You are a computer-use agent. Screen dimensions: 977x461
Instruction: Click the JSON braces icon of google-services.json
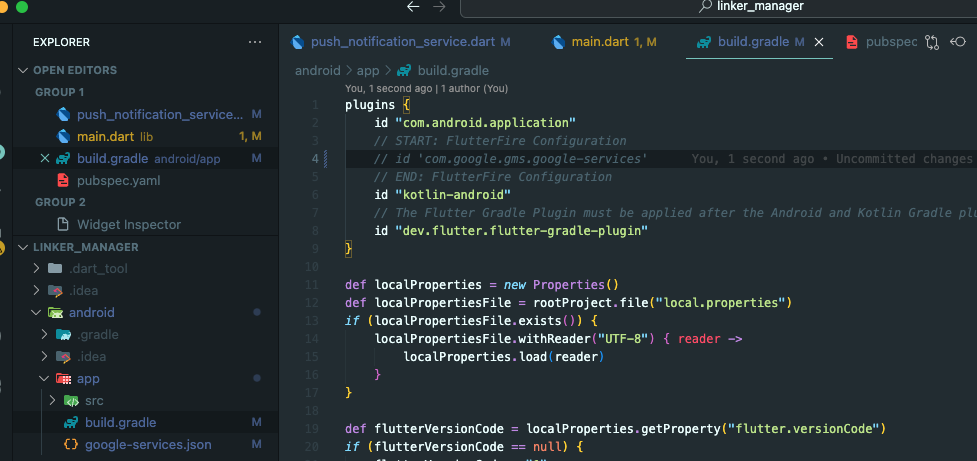point(71,444)
